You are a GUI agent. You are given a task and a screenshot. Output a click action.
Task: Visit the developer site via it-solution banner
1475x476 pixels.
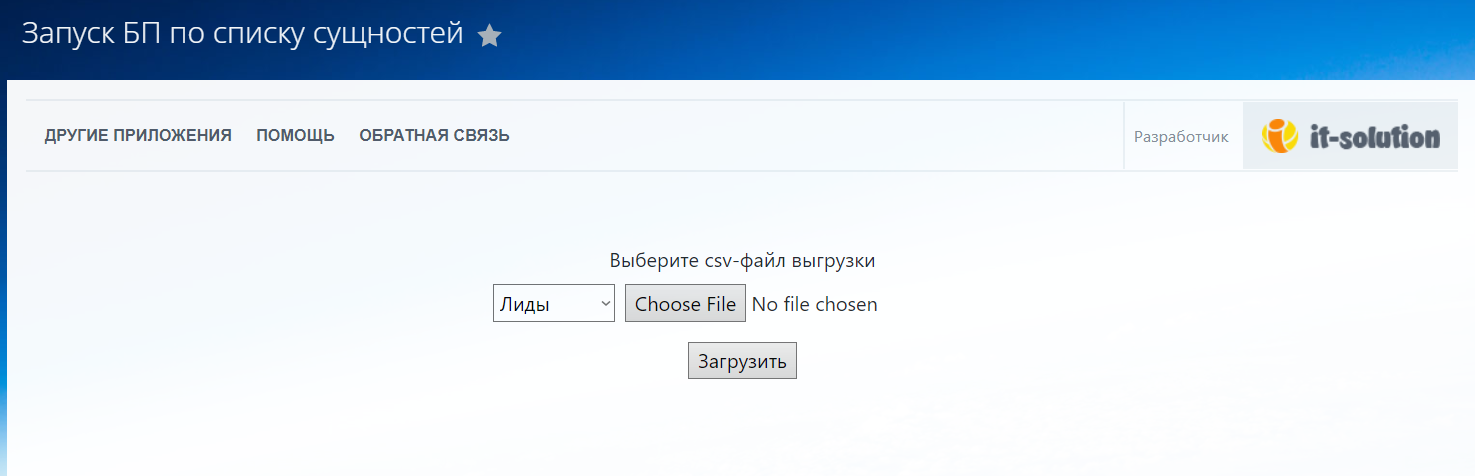(1349, 136)
